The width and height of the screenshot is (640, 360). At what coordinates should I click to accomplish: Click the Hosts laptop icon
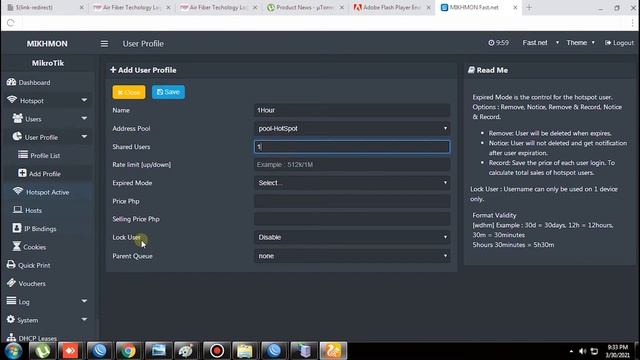click(x=18, y=210)
